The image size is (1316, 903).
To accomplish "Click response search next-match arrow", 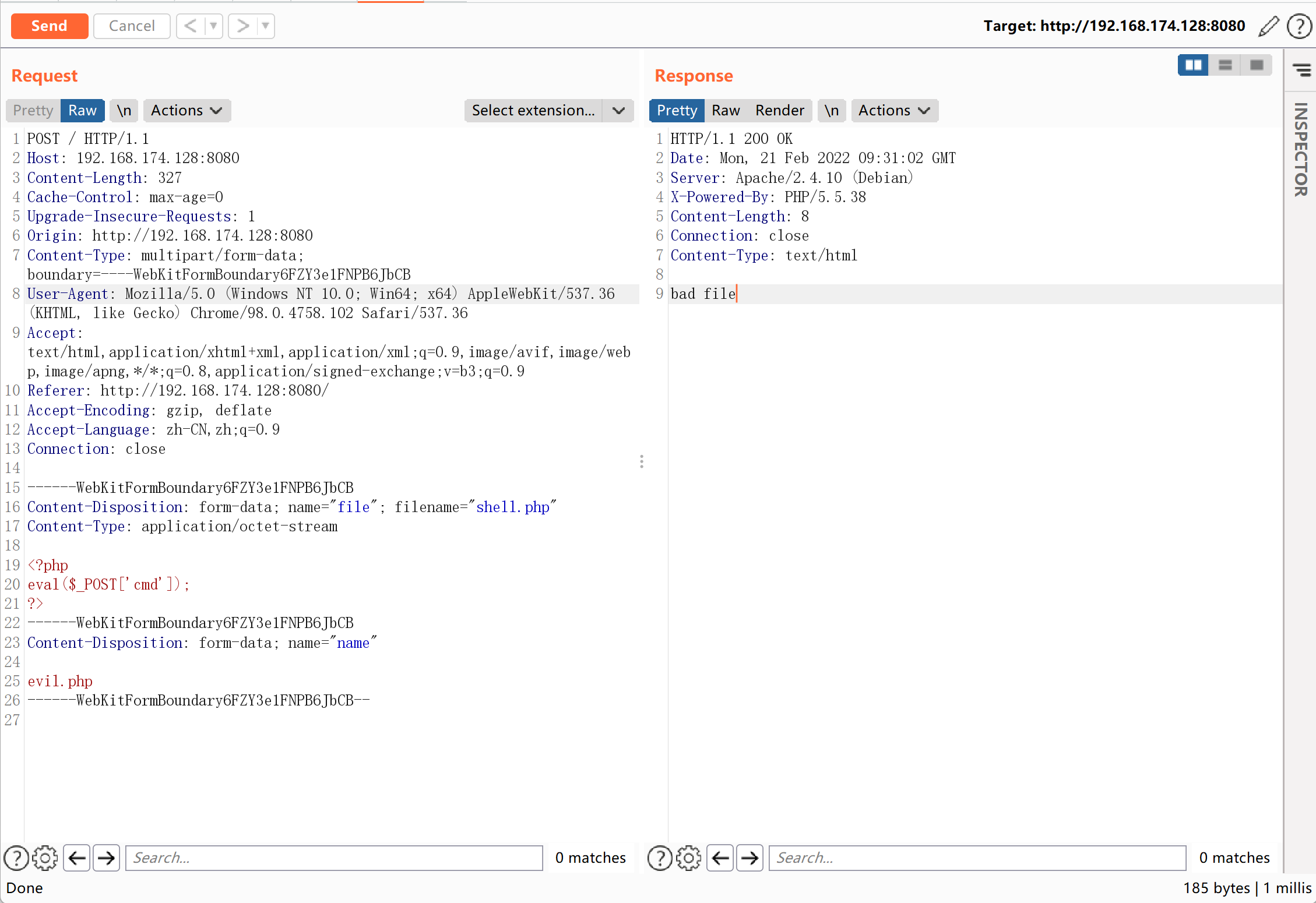I will [750, 858].
